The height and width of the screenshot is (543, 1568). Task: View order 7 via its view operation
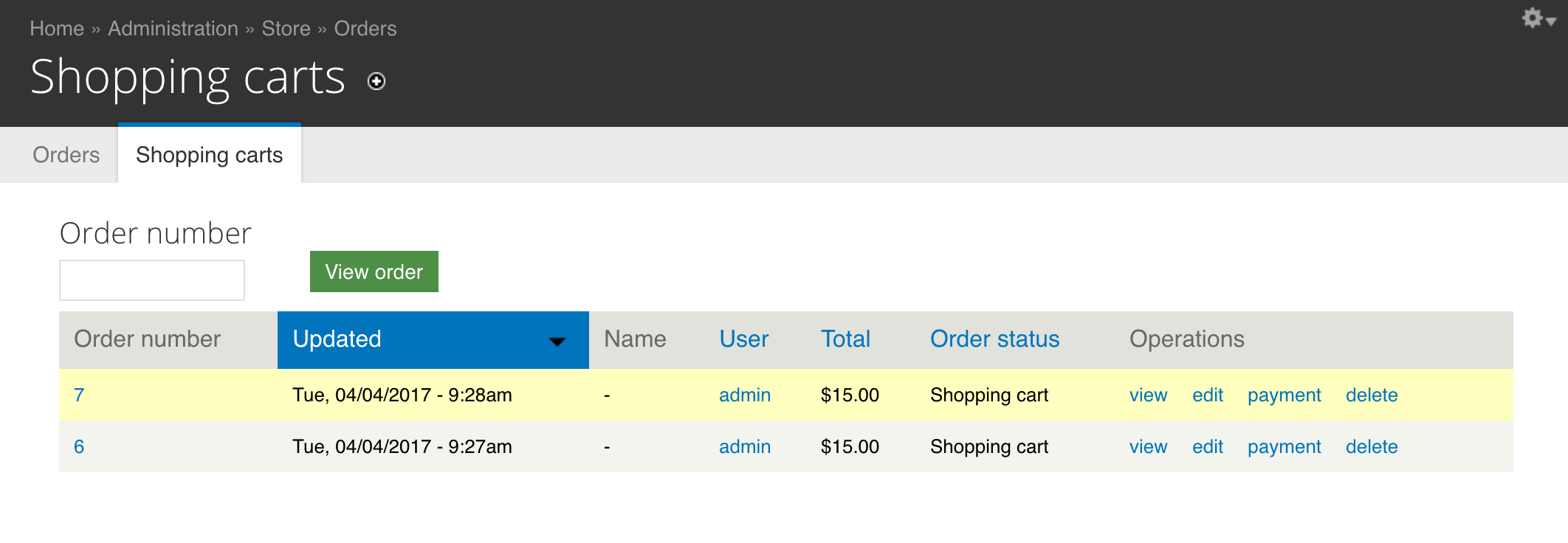point(1149,395)
